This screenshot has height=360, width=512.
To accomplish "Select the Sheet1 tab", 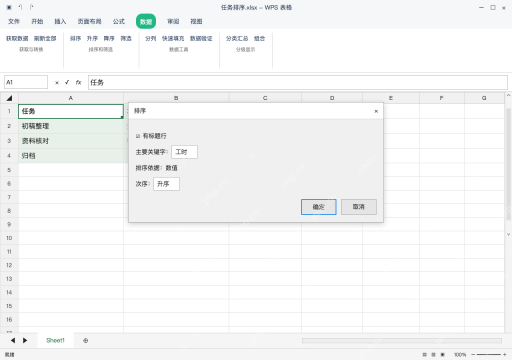I will [55, 340].
